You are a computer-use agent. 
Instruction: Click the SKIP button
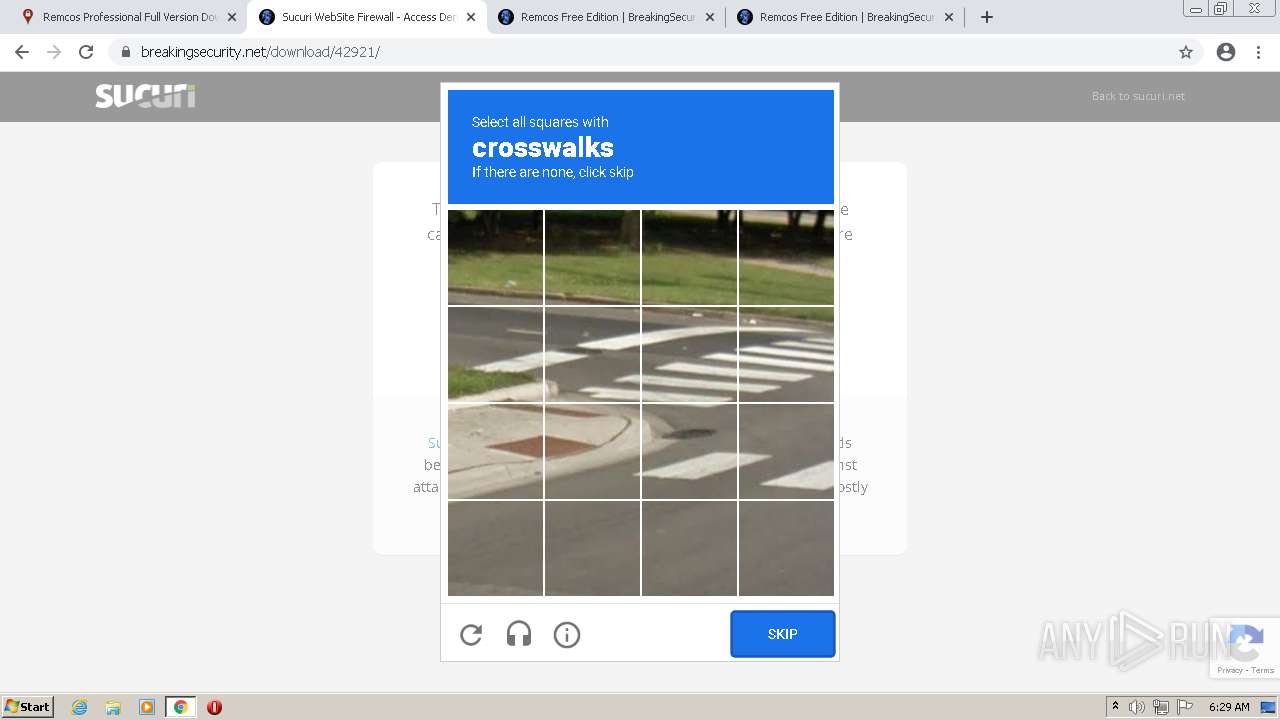point(782,634)
